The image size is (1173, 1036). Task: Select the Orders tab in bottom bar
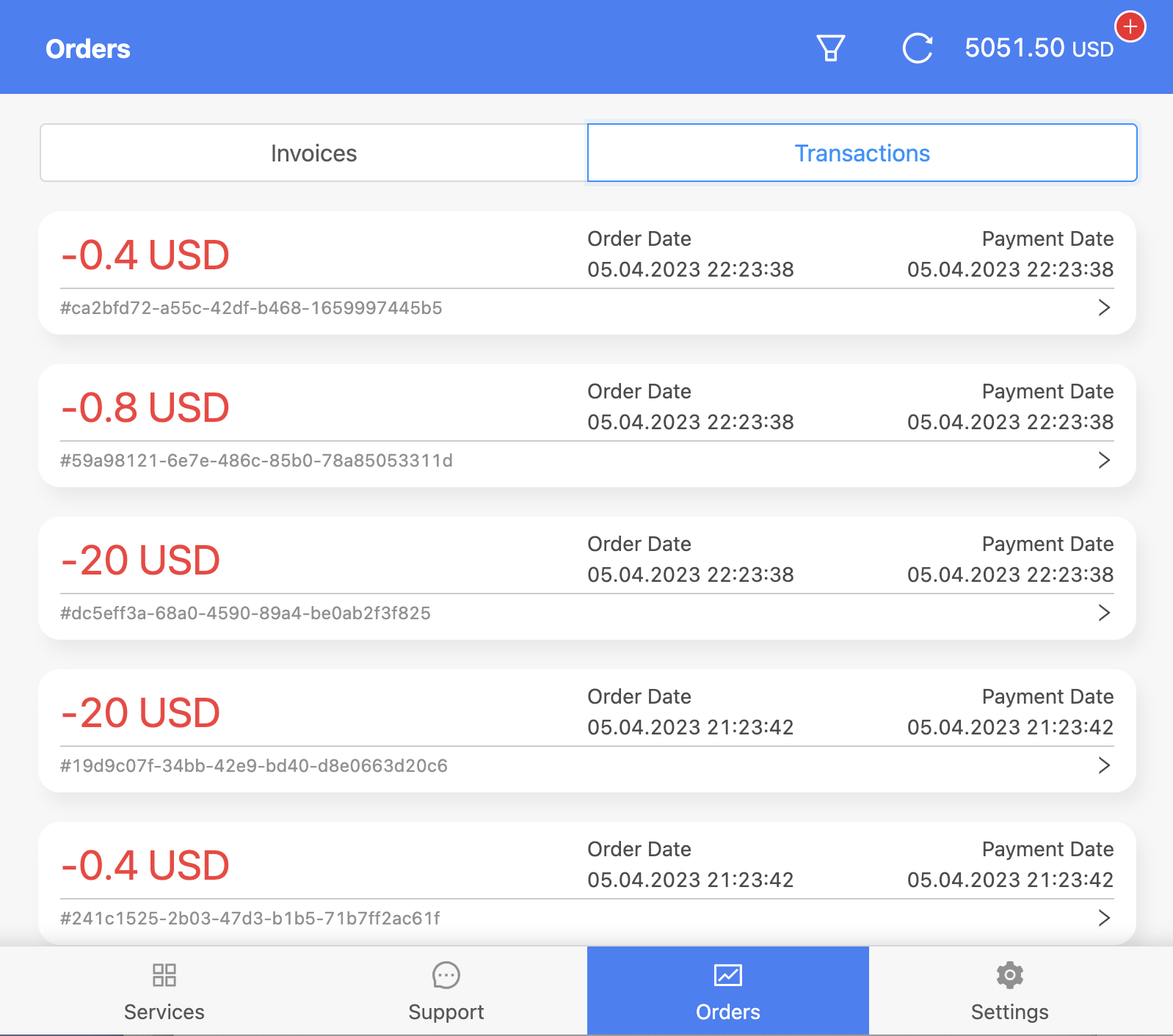pos(728,991)
